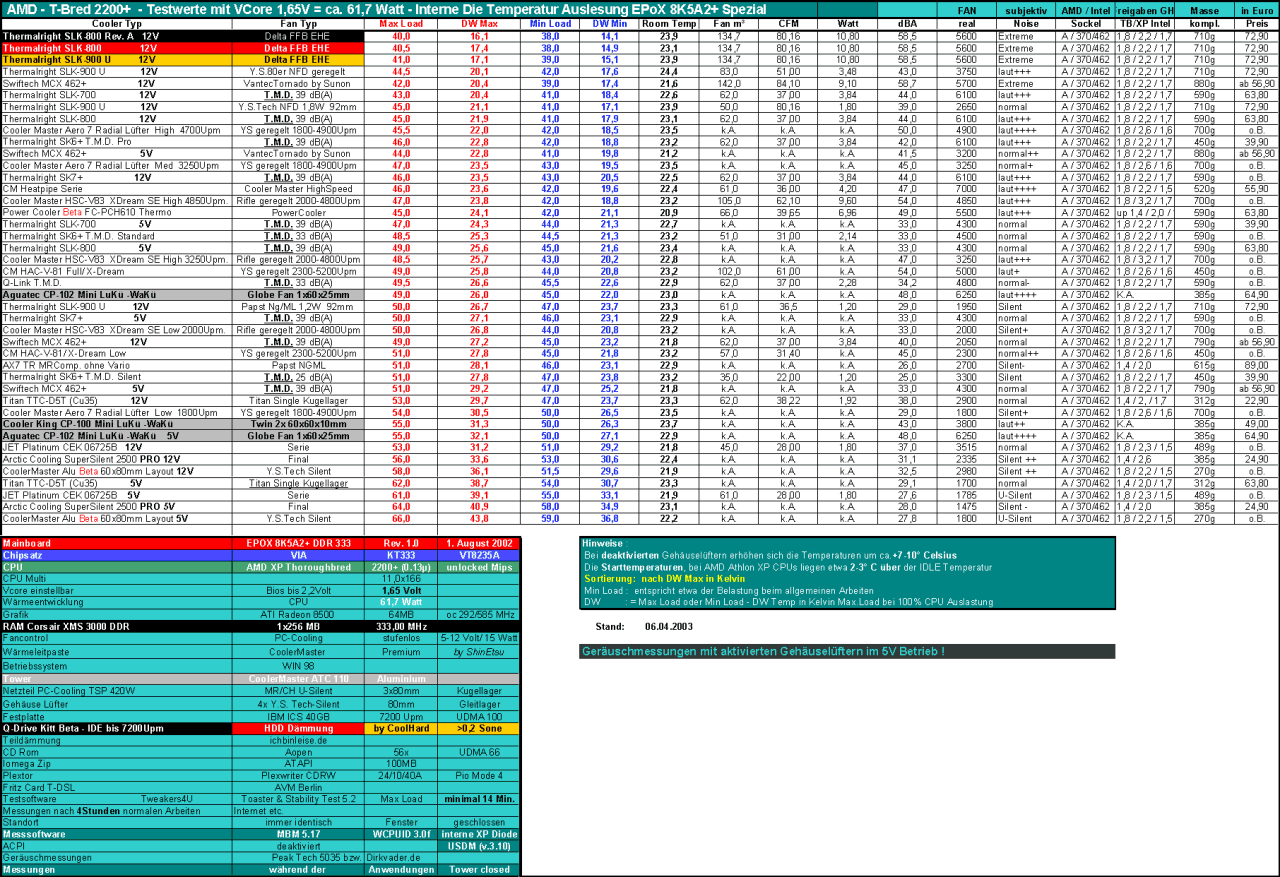Click the 'CFM' column header

pyautogui.click(x=788, y=23)
